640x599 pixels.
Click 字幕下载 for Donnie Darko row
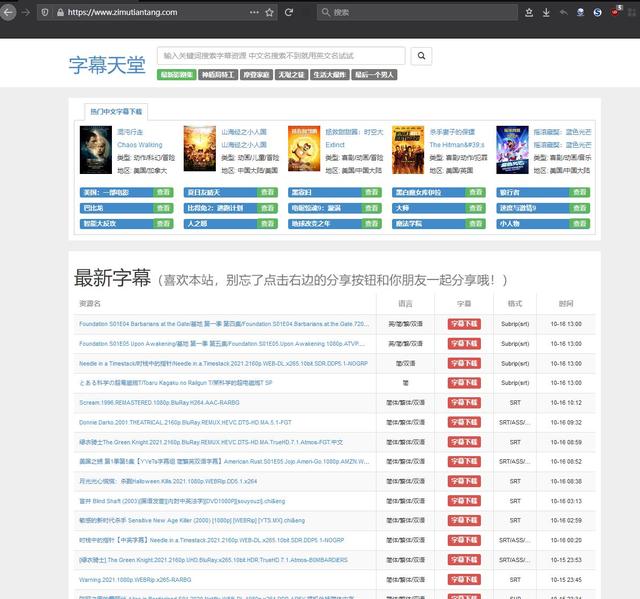tap(464, 422)
